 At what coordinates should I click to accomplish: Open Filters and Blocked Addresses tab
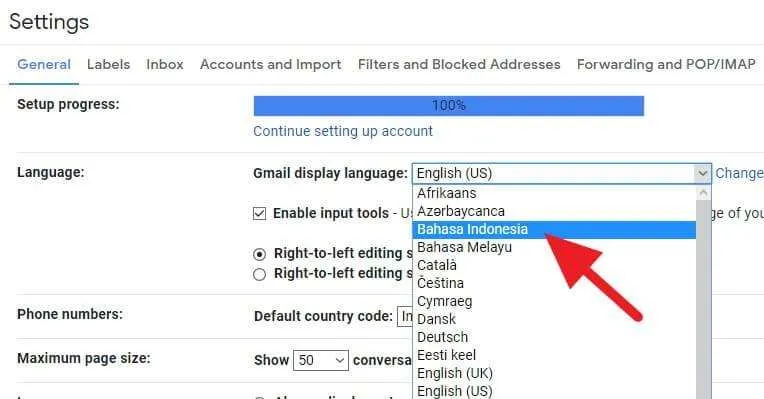459,64
